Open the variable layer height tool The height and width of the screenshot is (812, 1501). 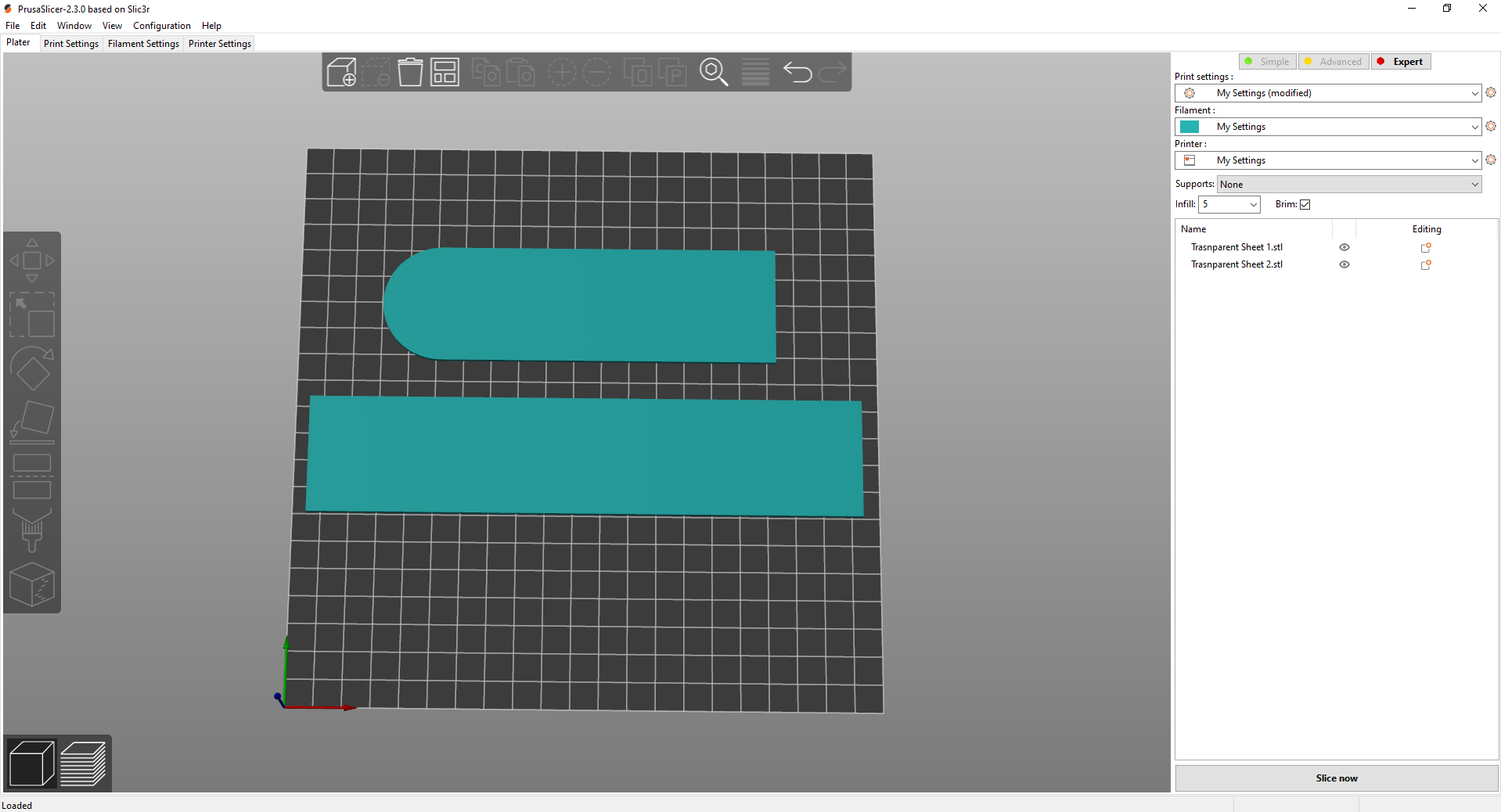[x=754, y=72]
